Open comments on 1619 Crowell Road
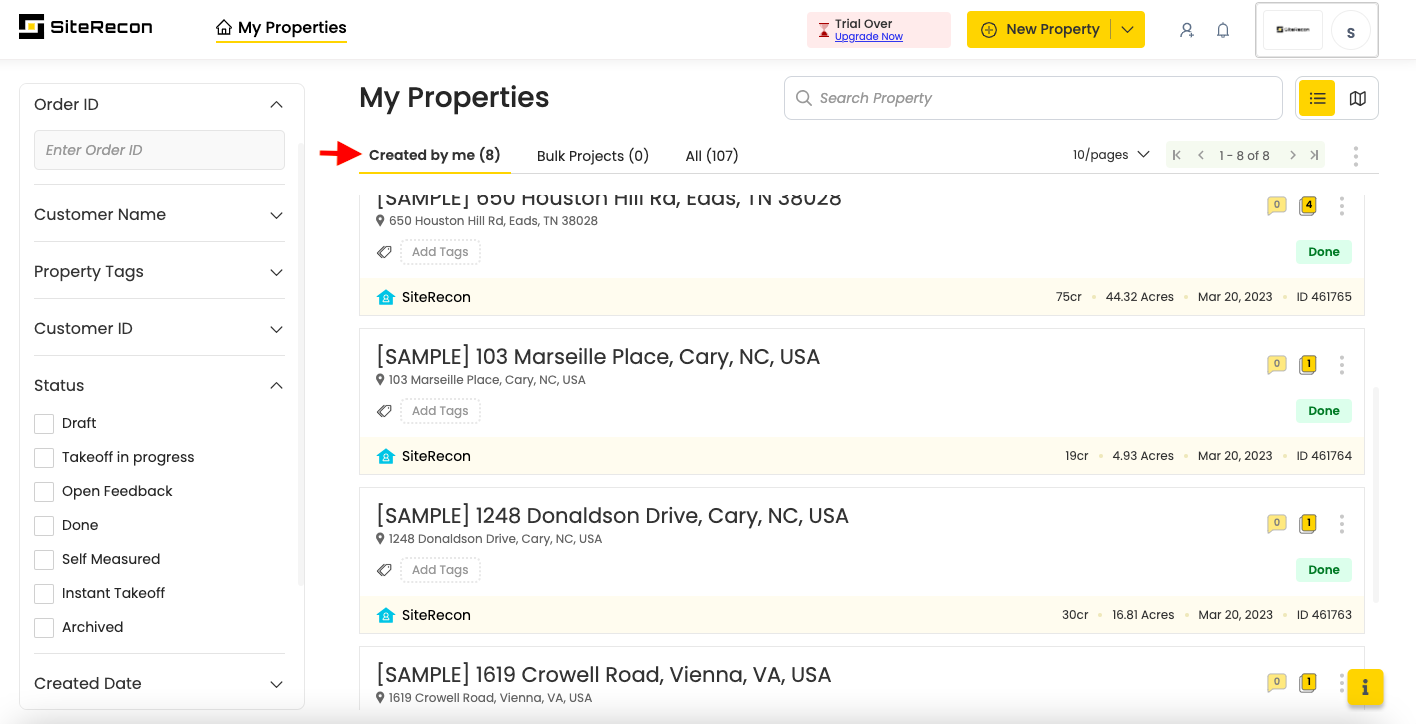Viewport: 1416px width, 724px height. tap(1276, 683)
